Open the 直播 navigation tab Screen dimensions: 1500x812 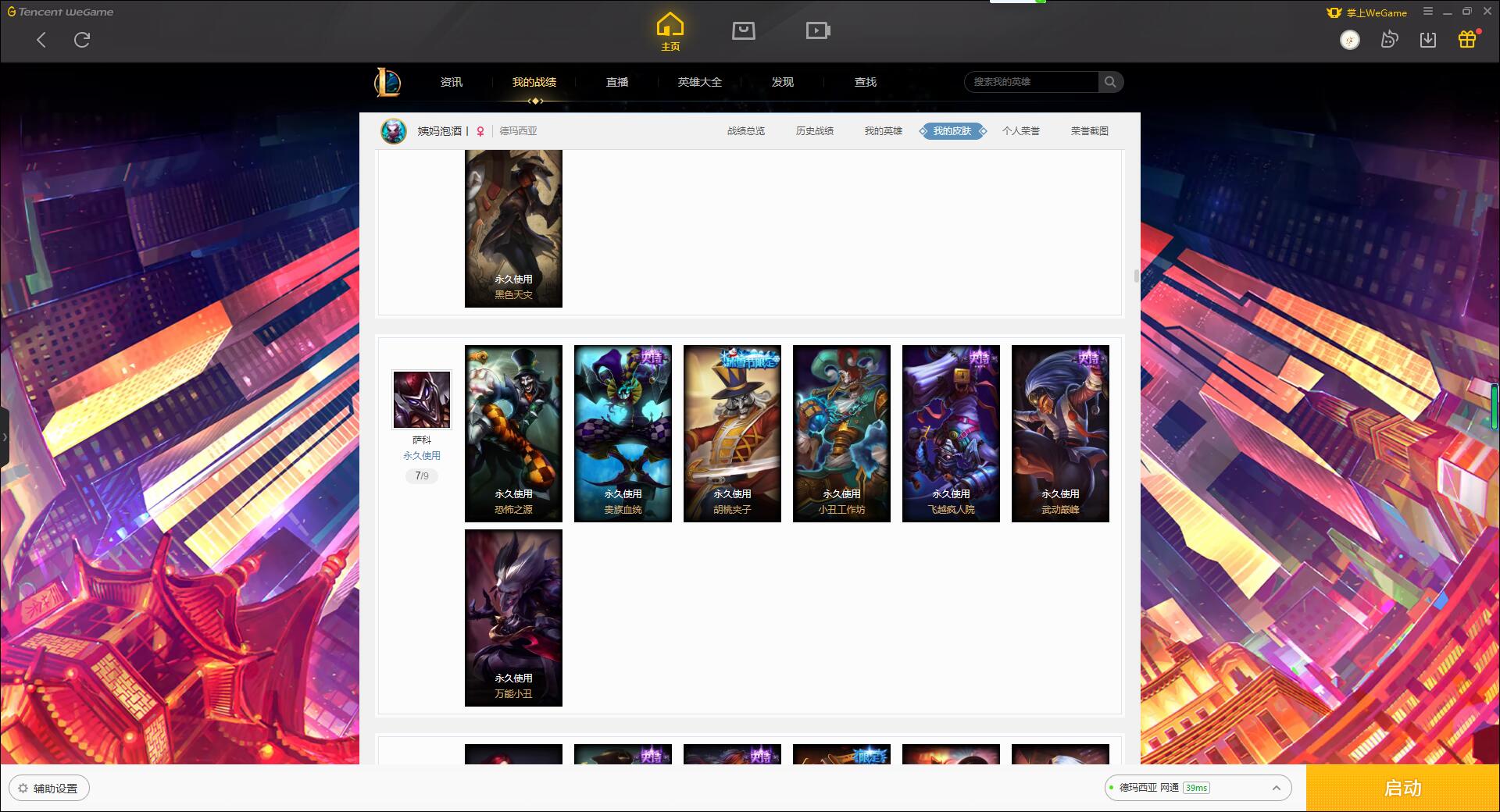(617, 82)
